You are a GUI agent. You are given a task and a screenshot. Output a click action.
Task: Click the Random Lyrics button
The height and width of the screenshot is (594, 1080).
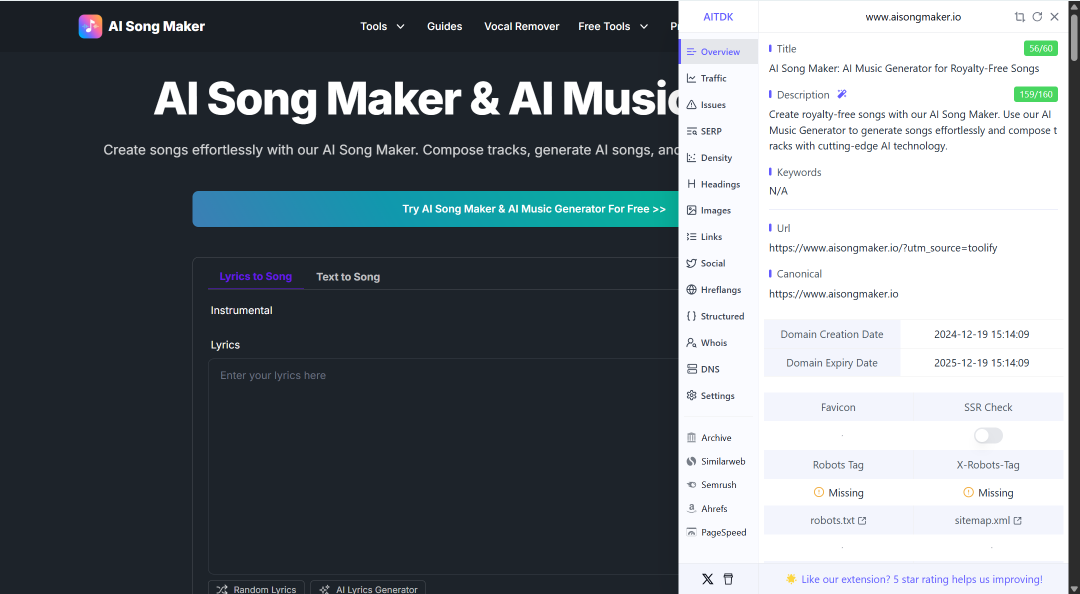pyautogui.click(x=256, y=589)
